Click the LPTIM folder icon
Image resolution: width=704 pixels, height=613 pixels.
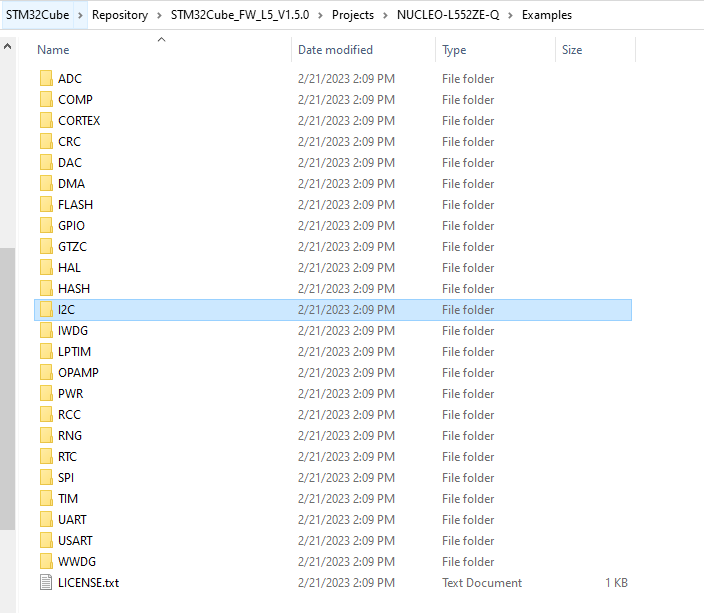pyautogui.click(x=46, y=351)
